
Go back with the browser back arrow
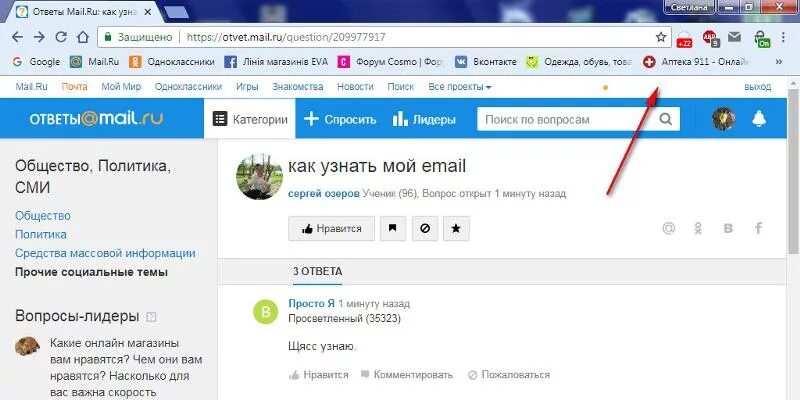click(17, 37)
